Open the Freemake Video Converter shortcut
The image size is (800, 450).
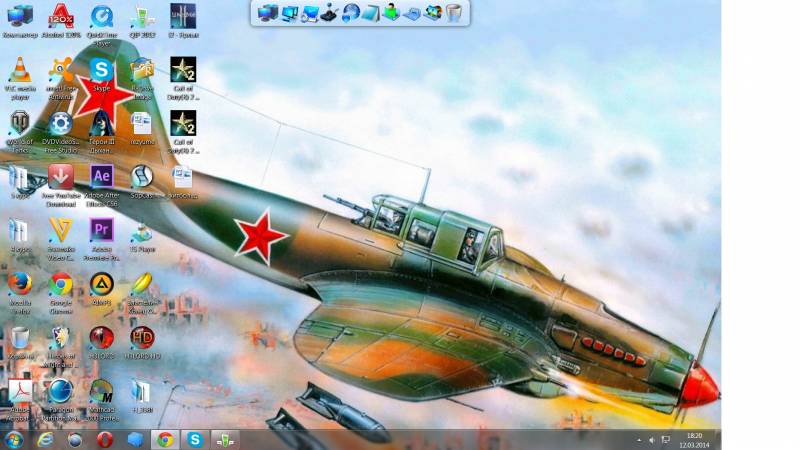point(61,231)
